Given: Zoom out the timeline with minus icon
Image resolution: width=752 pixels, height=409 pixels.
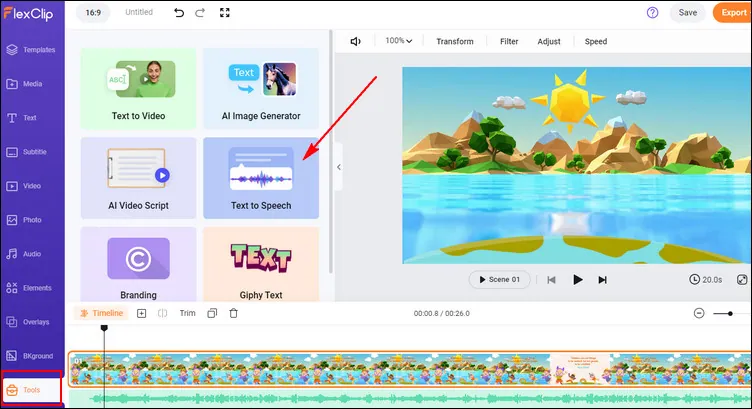Looking at the screenshot, I should 699,314.
